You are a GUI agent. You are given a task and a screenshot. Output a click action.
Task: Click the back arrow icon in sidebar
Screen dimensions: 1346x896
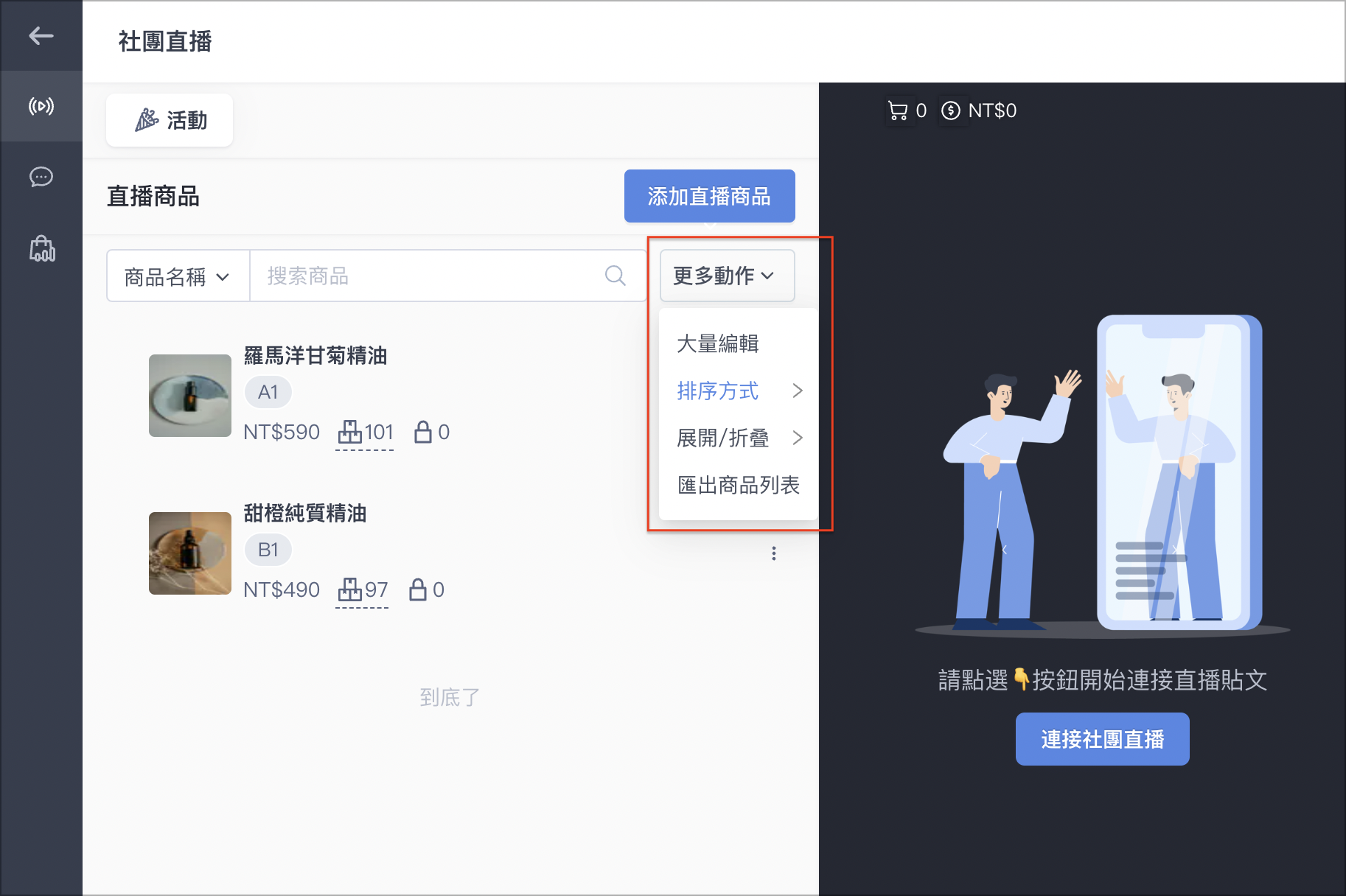click(x=41, y=35)
